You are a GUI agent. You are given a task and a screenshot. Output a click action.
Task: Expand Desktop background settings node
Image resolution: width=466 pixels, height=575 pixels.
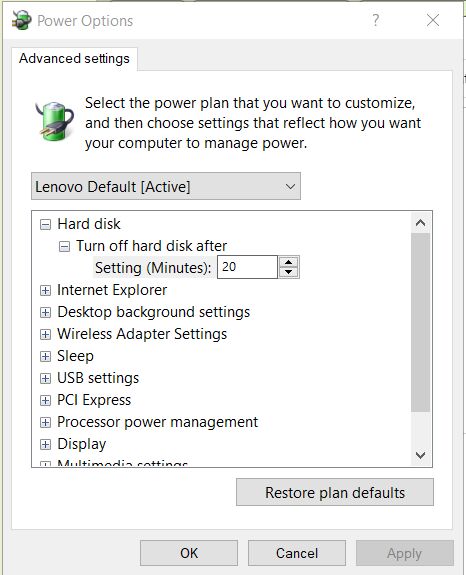tap(45, 312)
